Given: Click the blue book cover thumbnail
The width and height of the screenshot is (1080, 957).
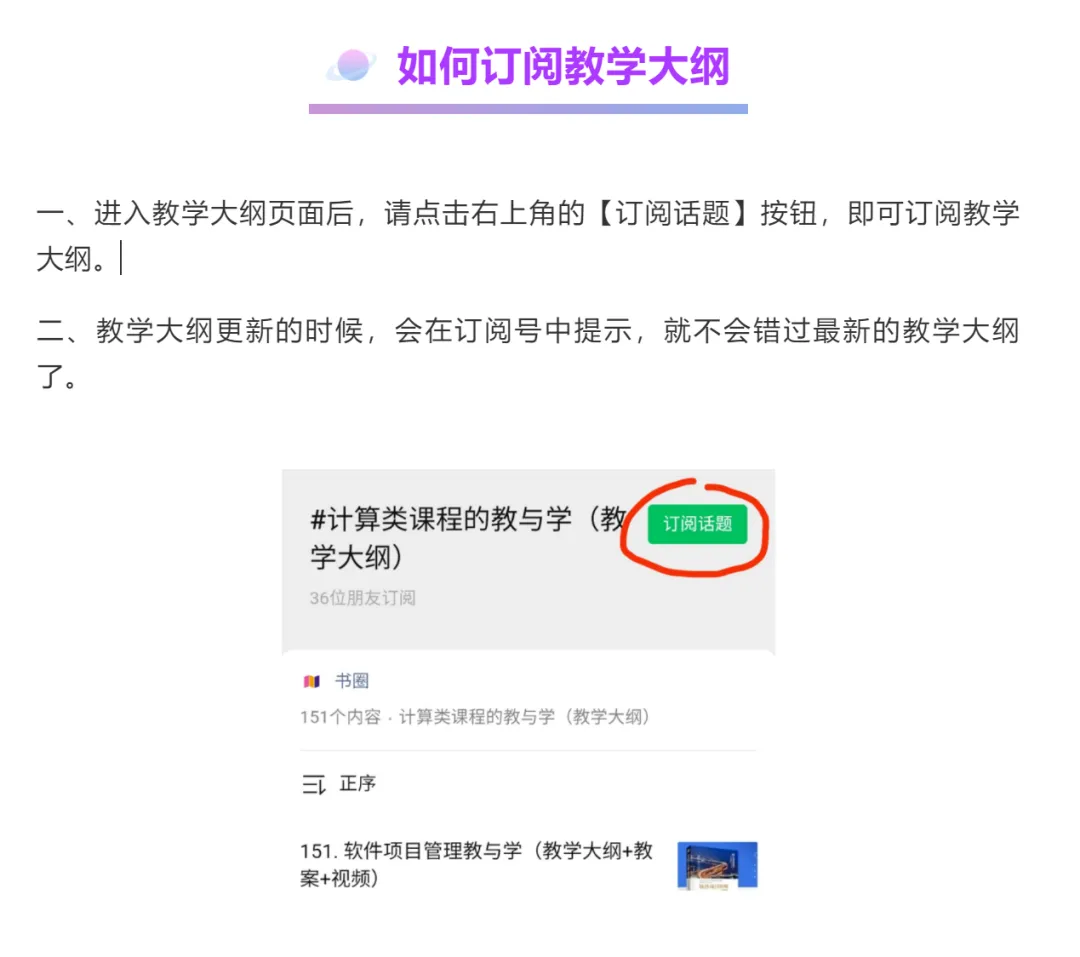Looking at the screenshot, I should (x=717, y=865).
